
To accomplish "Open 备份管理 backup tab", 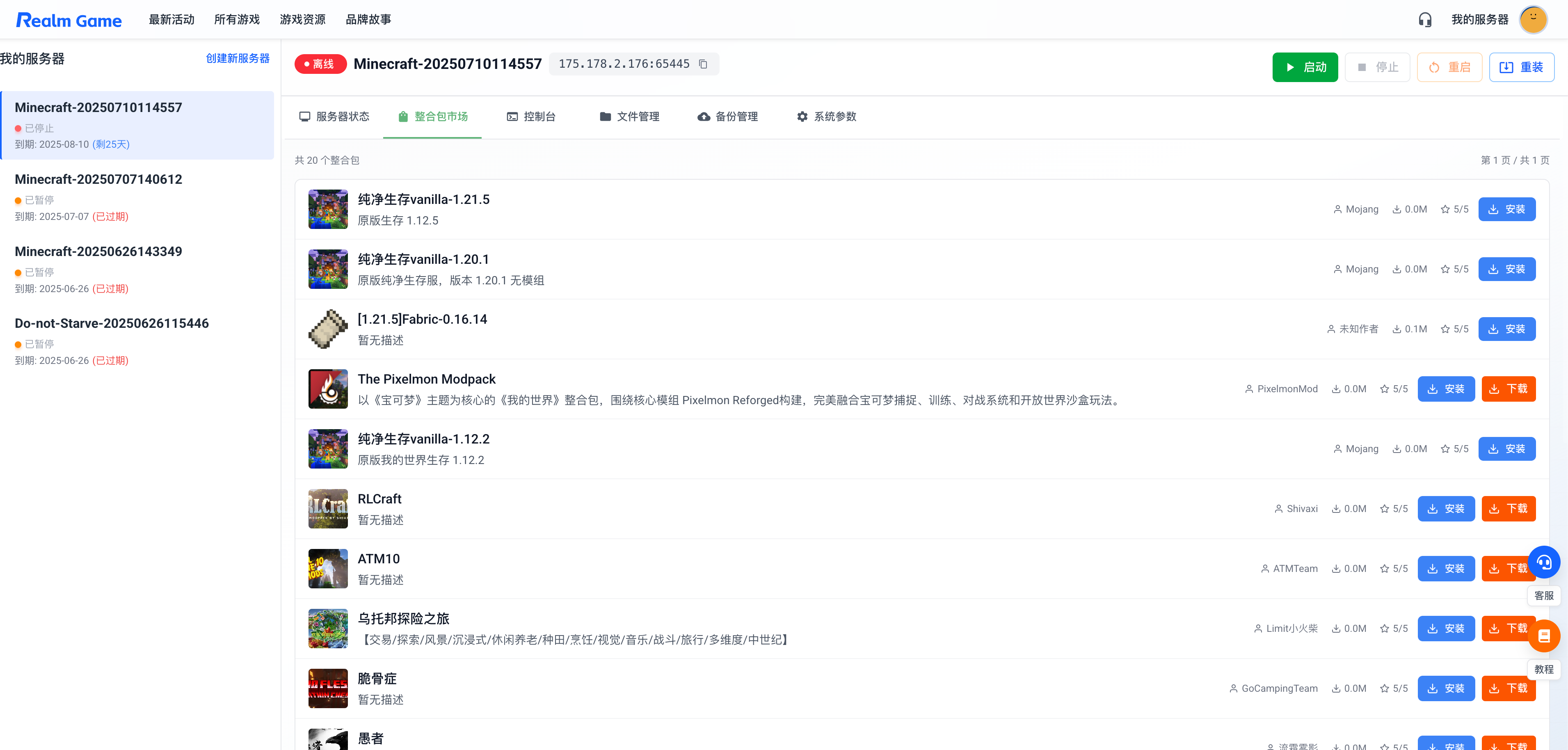I will [x=728, y=116].
